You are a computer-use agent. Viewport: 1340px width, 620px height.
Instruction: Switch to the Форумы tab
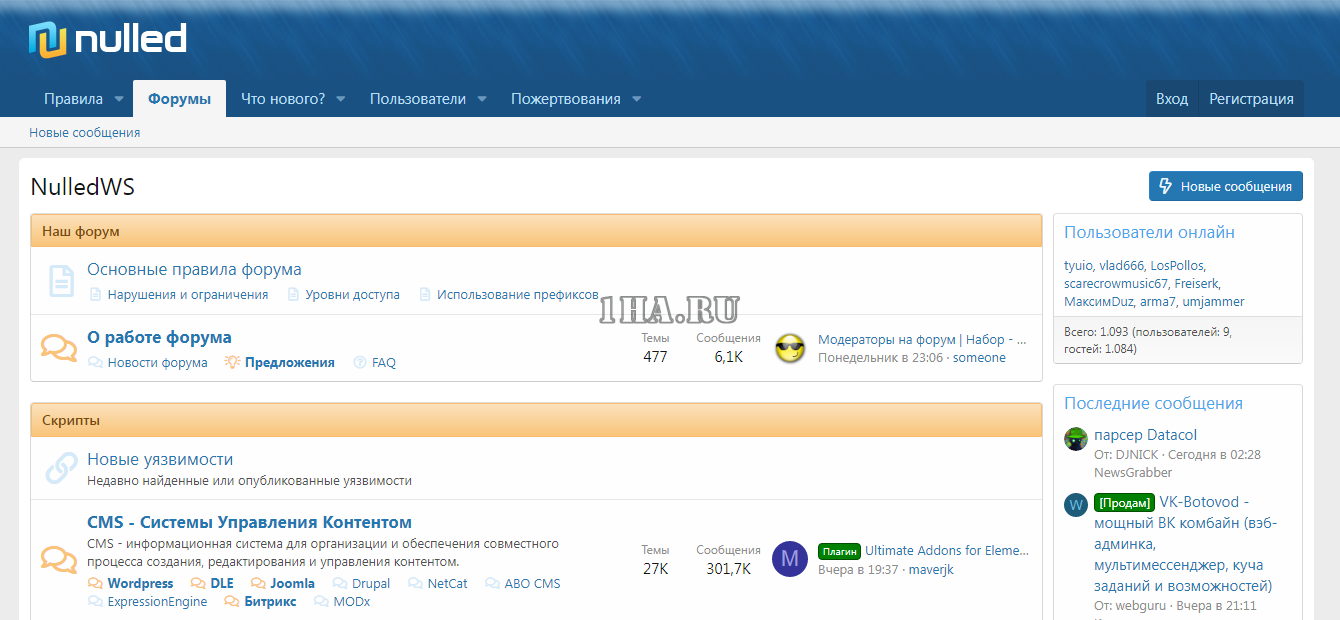tap(179, 99)
